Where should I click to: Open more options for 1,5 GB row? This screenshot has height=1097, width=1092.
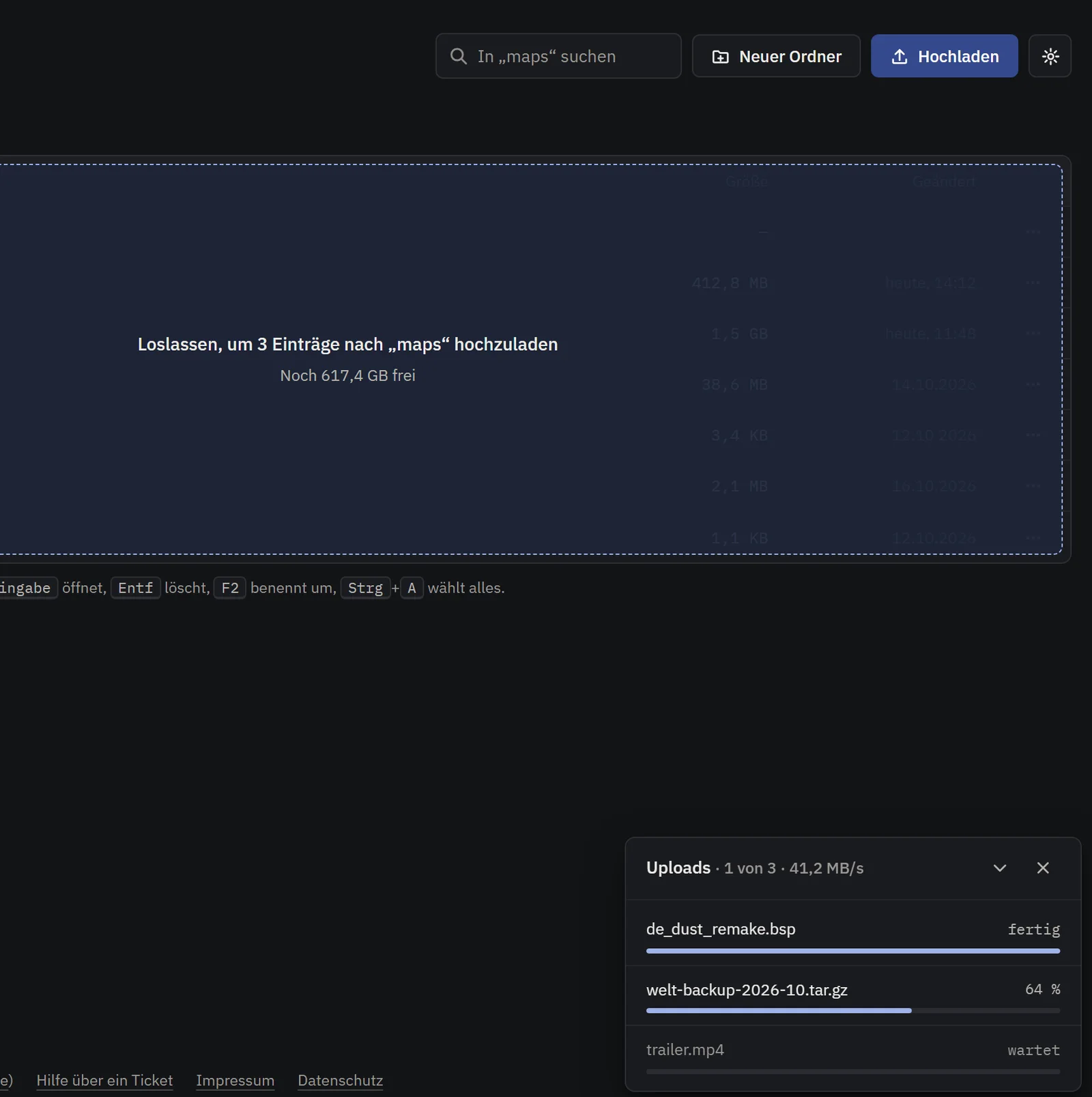coord(1033,333)
